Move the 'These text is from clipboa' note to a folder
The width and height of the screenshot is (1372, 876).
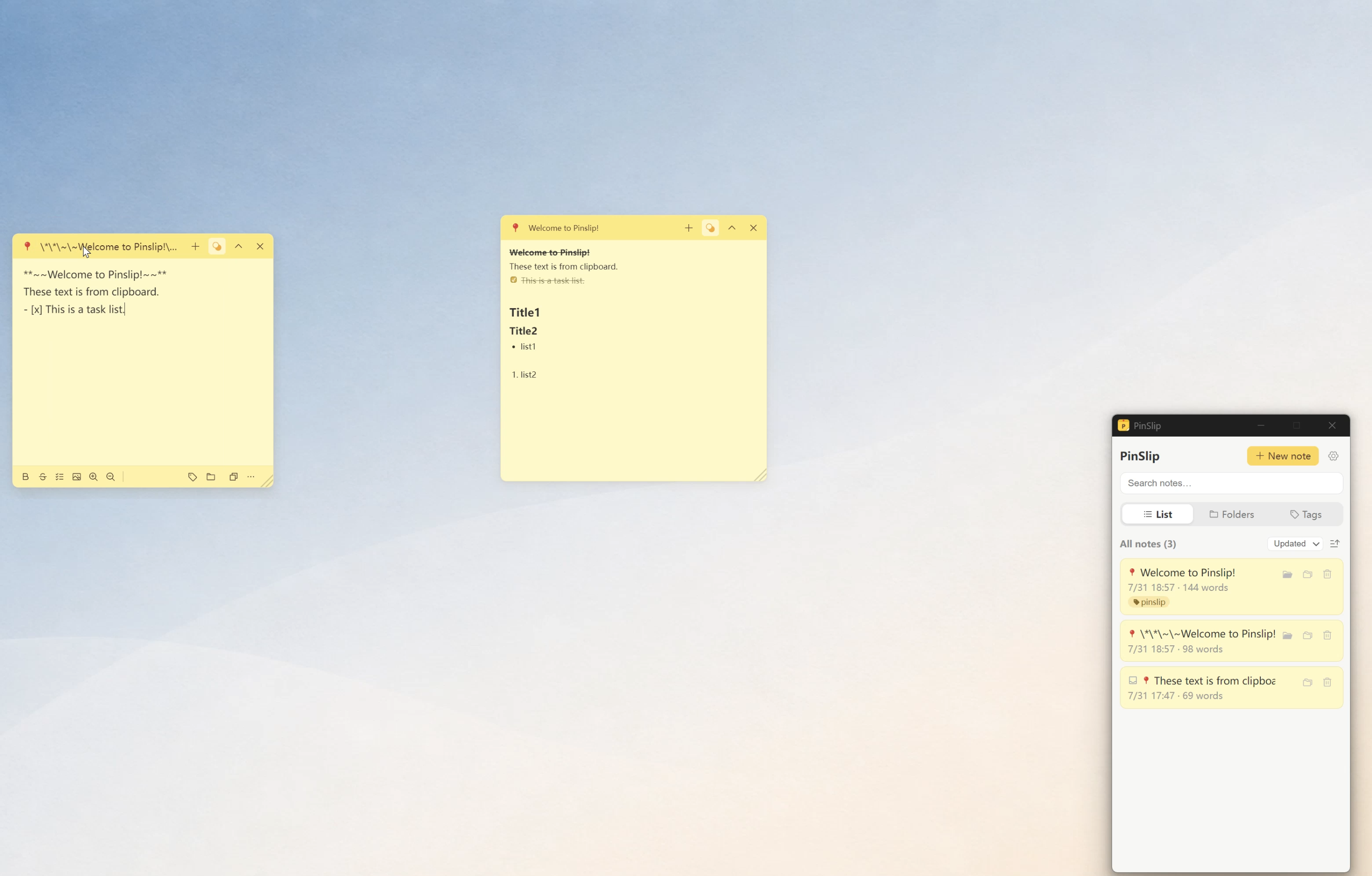pos(1308,682)
